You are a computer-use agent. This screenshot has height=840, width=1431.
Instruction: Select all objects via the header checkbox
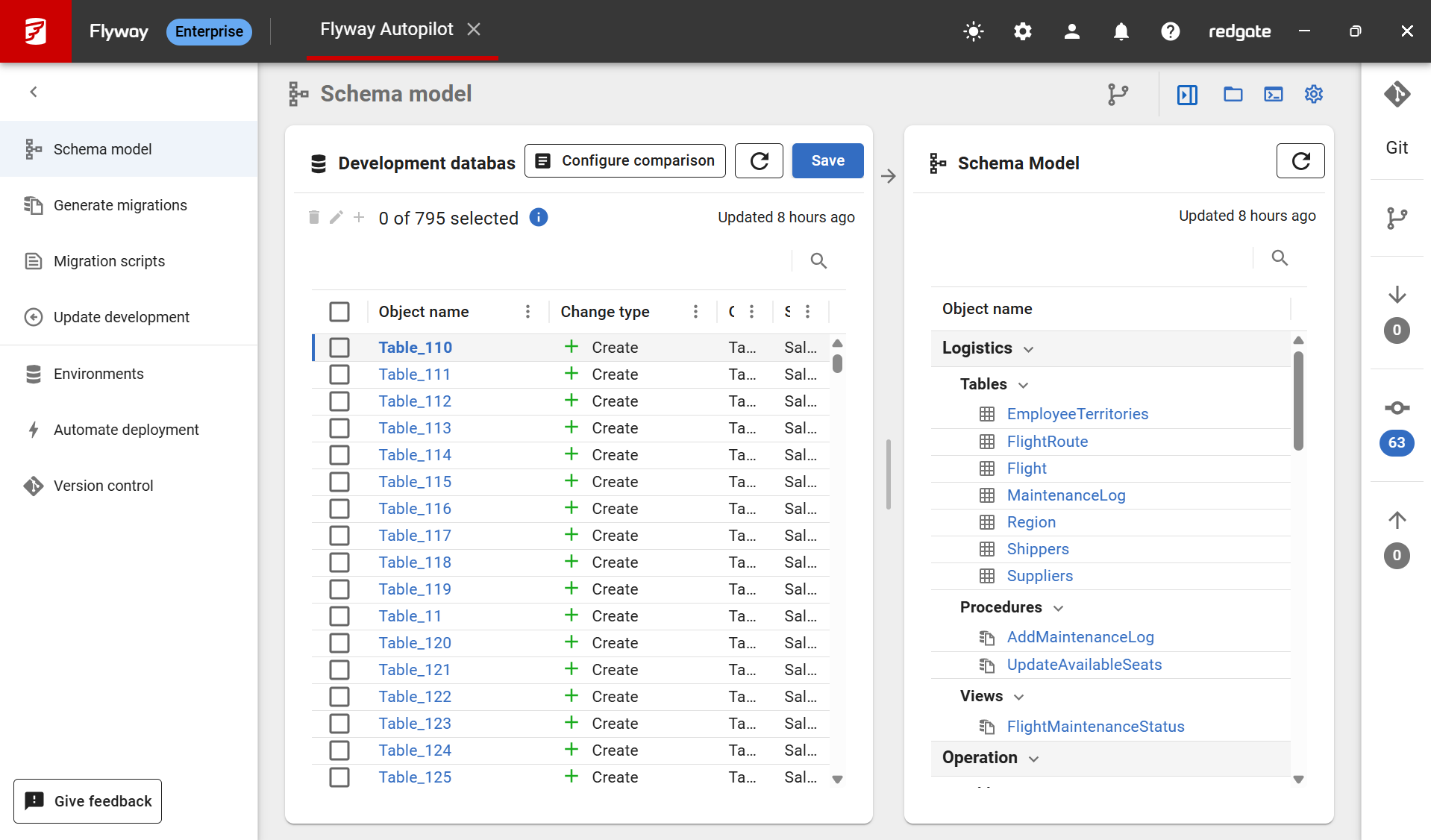pos(339,311)
